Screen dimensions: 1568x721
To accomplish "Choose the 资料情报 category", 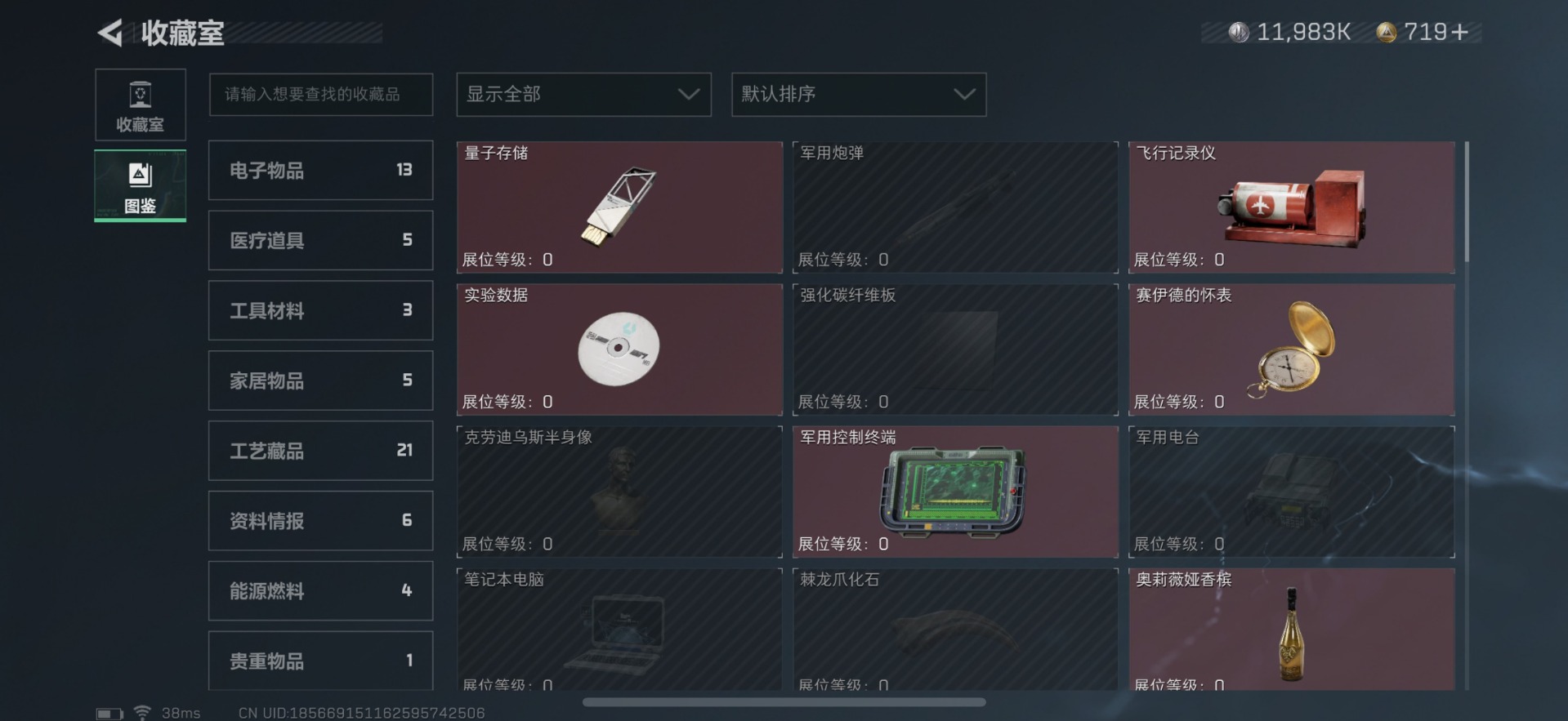I will [320, 521].
